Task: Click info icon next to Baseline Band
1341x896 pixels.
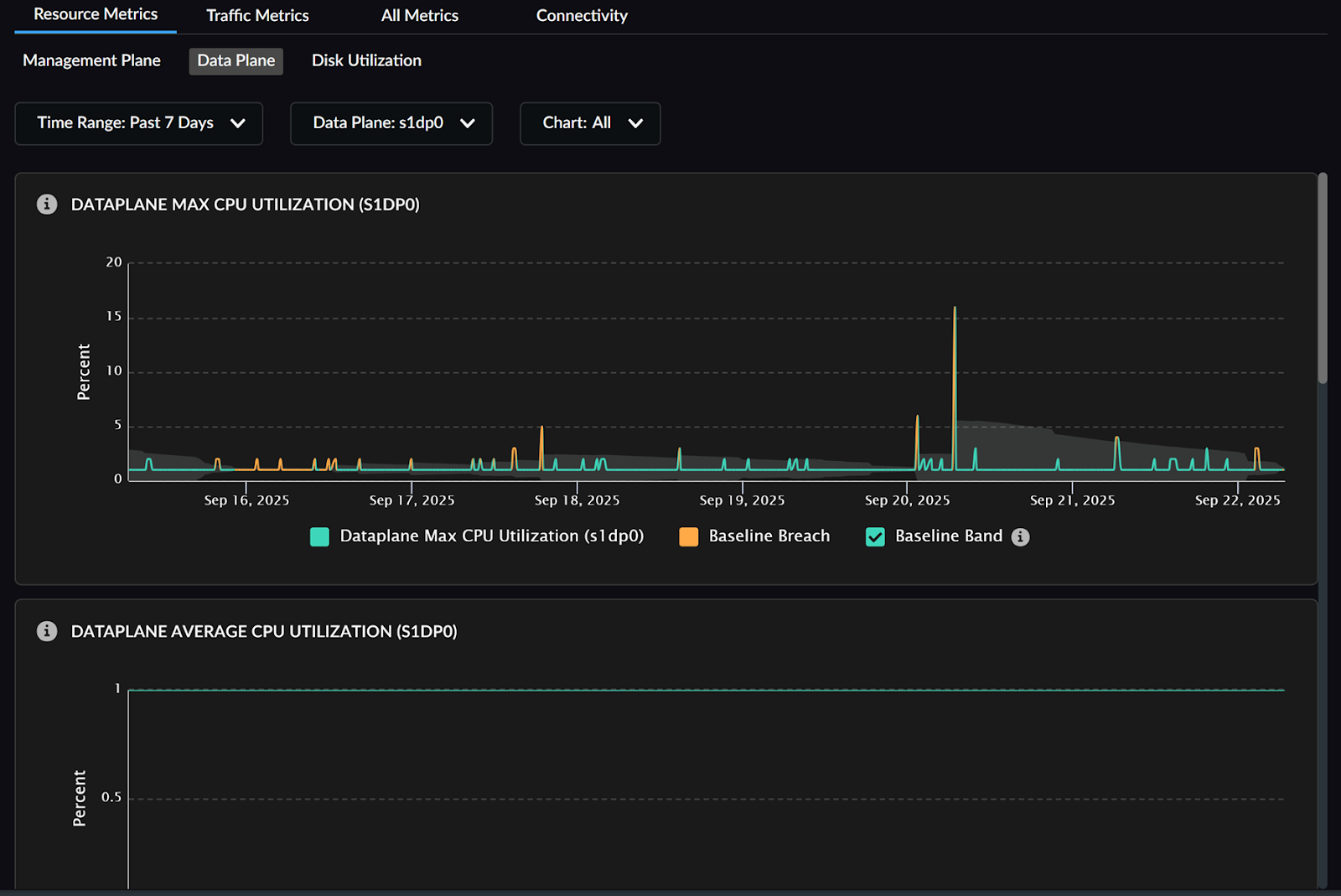Action: (1020, 537)
